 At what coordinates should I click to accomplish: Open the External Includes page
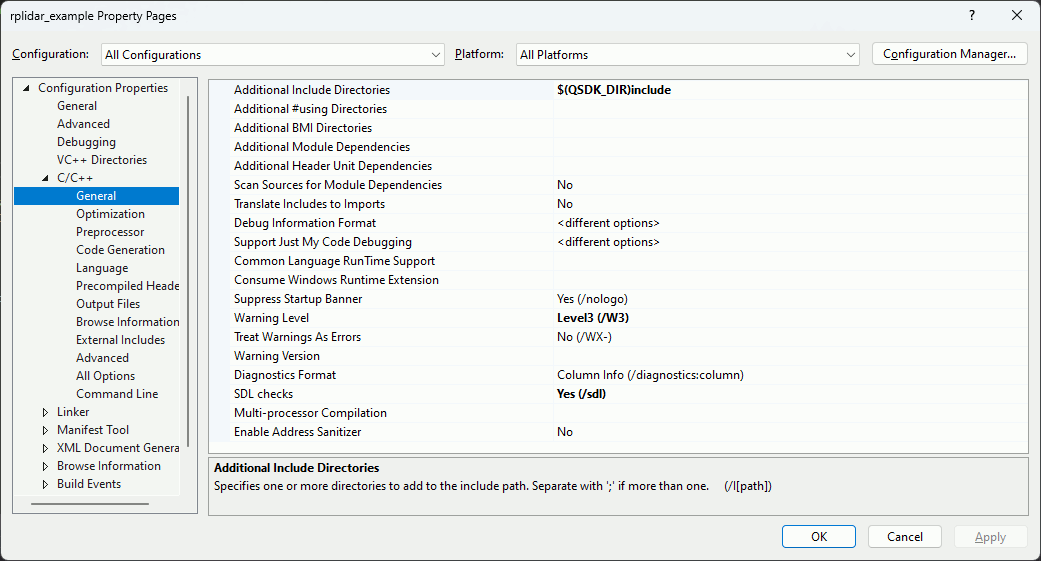(120, 339)
